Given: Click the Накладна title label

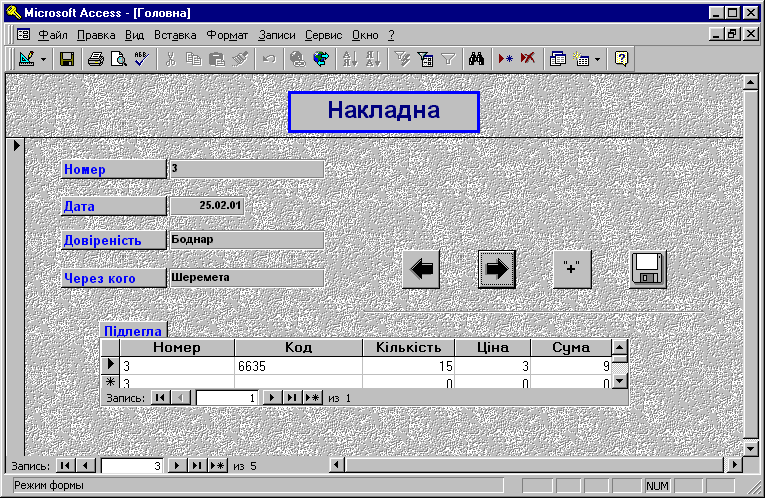Looking at the screenshot, I should [384, 112].
